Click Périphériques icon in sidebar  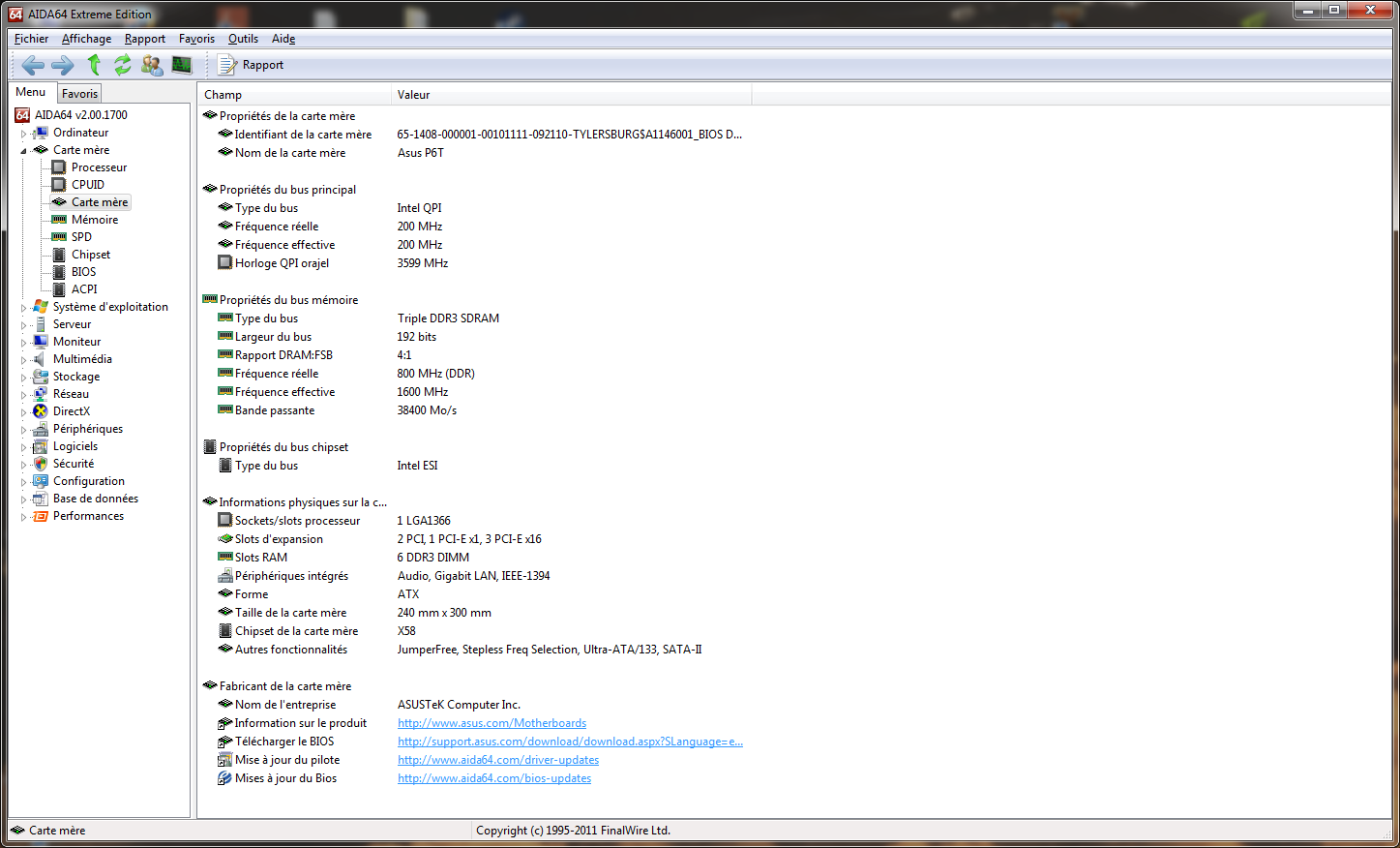click(41, 429)
